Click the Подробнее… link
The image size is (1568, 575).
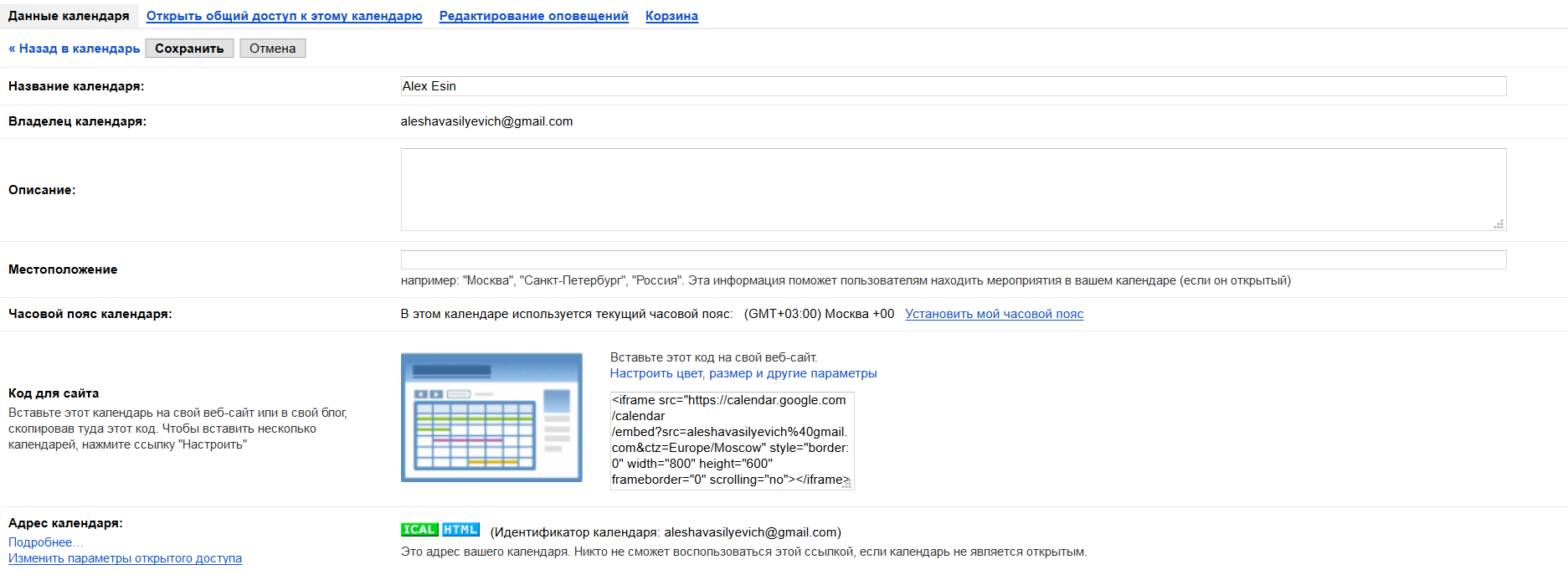(46, 542)
